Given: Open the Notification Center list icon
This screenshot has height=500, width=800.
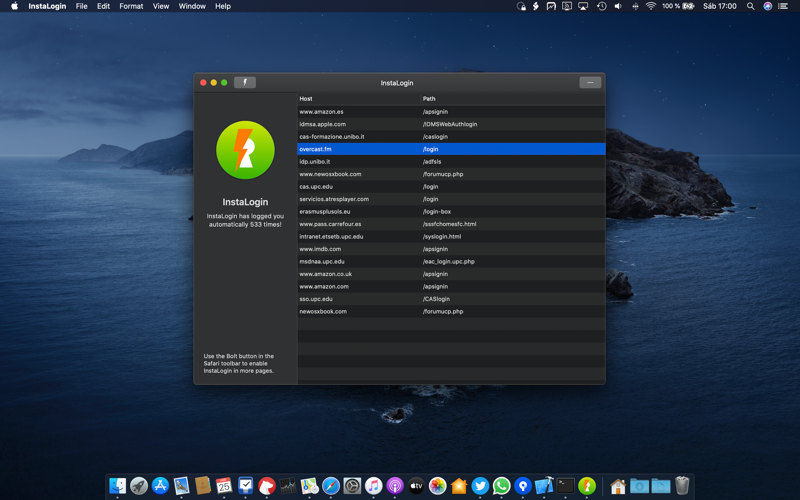Looking at the screenshot, I should click(783, 6).
